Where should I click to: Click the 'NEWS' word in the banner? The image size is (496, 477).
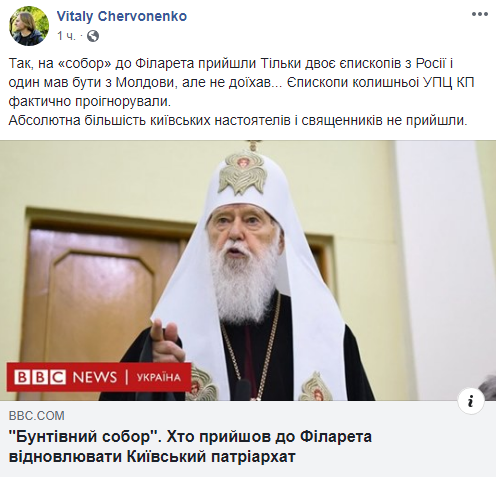[x=95, y=377]
